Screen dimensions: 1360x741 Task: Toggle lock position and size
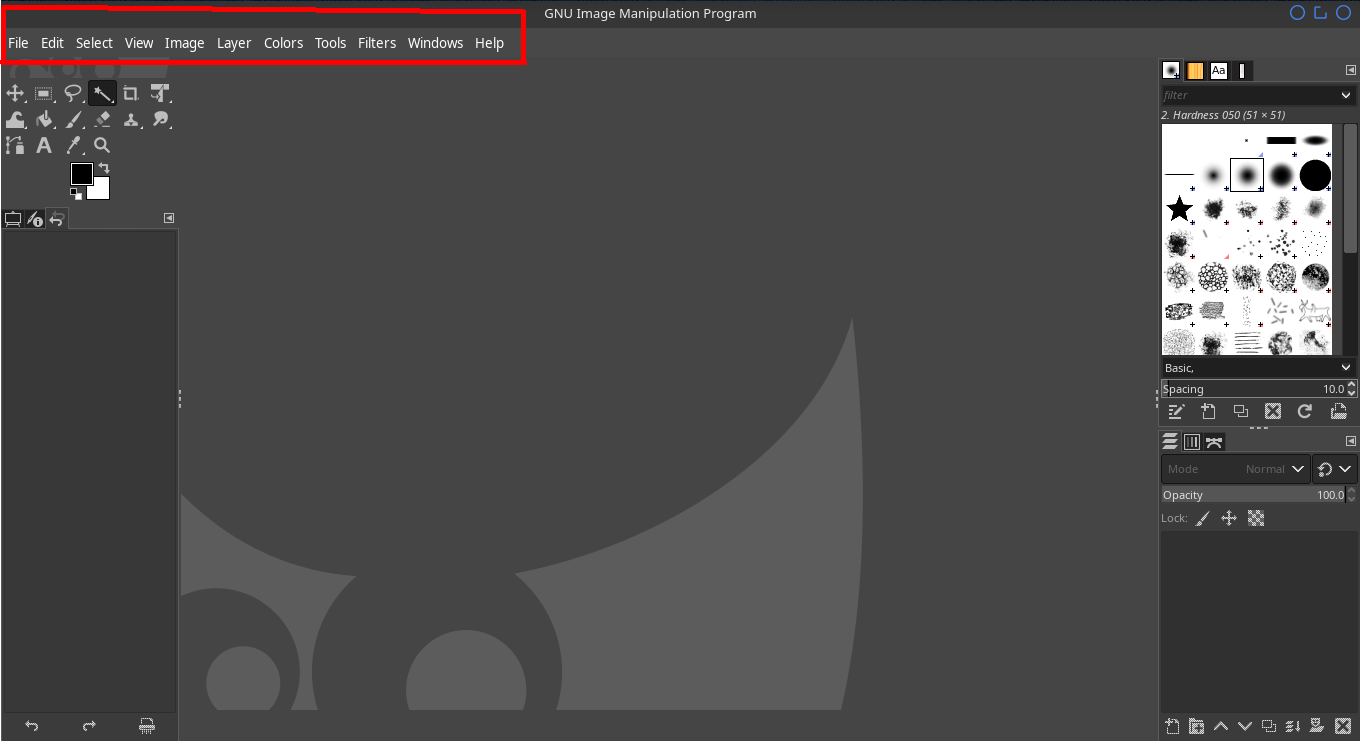(x=1229, y=518)
